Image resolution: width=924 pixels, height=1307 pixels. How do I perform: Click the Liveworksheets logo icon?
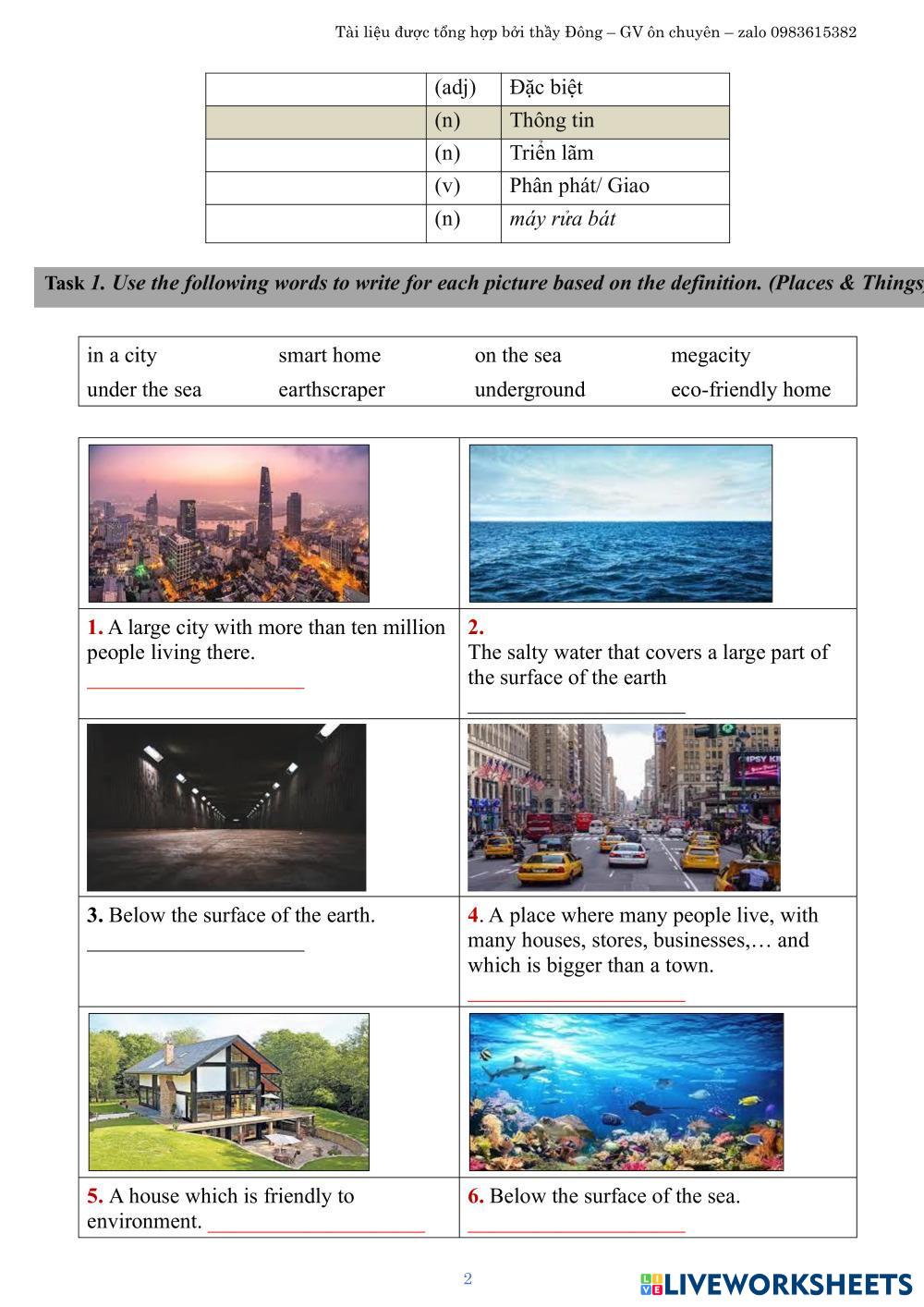tap(651, 1284)
